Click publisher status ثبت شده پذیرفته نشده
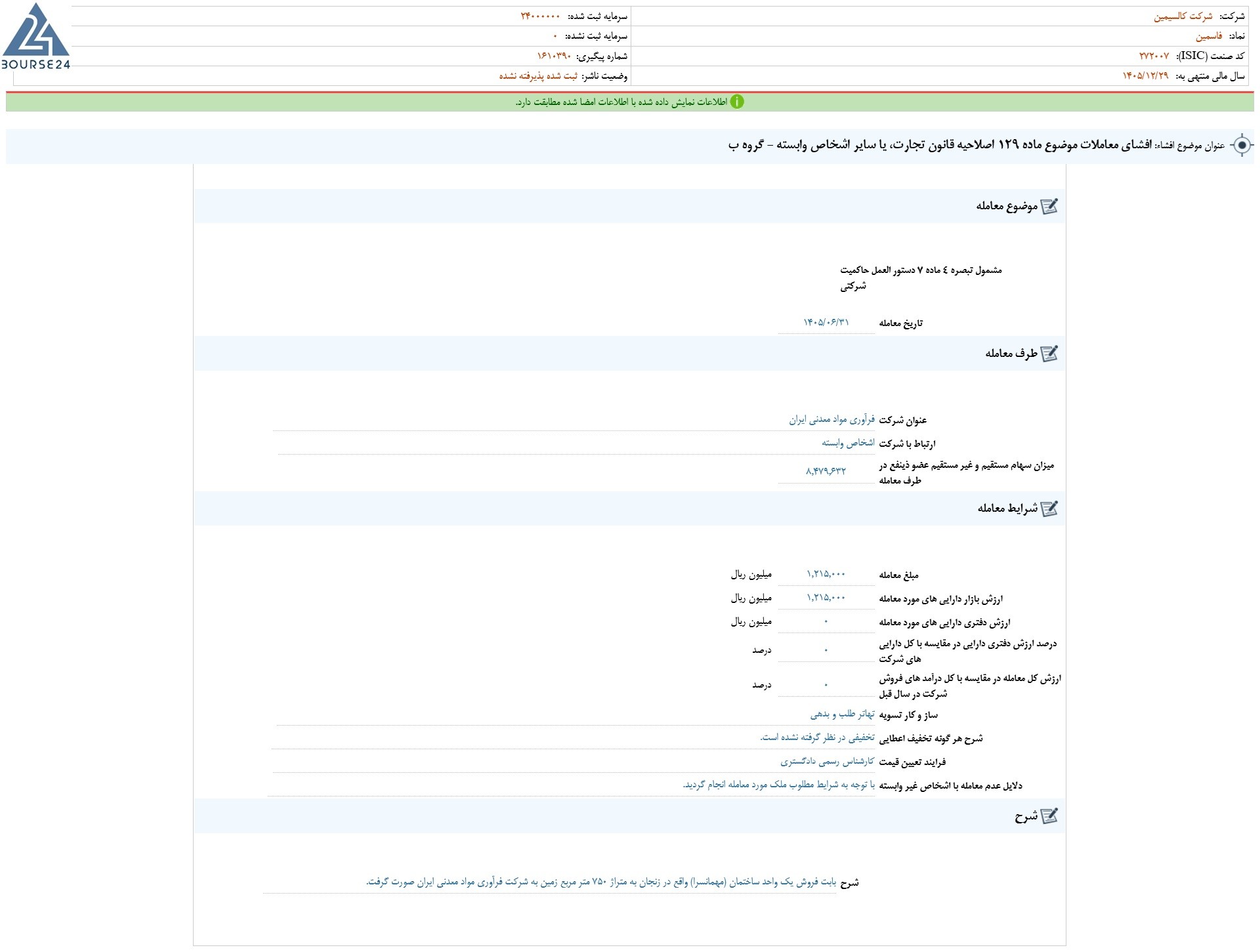The image size is (1260, 952). [x=538, y=75]
